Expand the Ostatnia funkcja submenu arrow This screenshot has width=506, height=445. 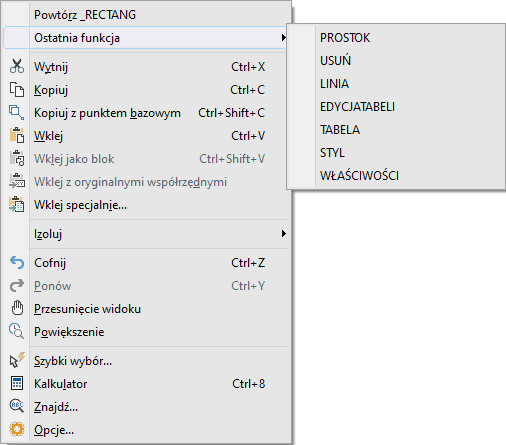tap(283, 38)
